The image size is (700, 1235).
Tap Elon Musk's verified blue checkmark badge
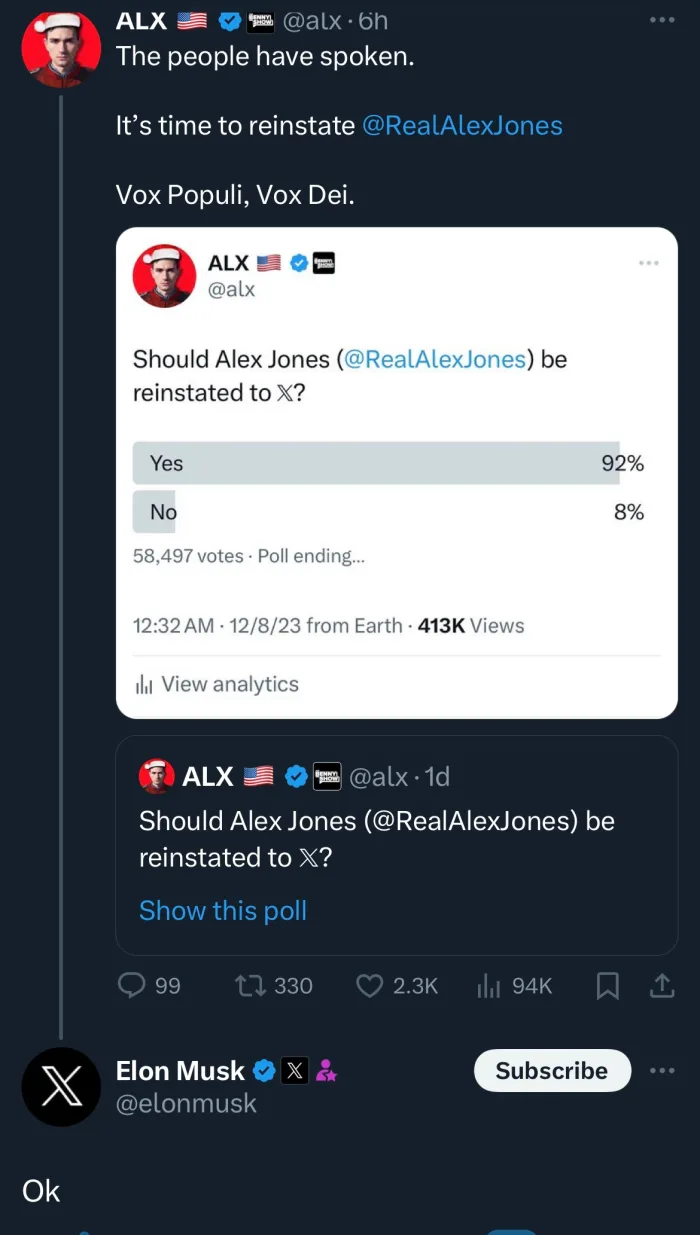point(264,1071)
